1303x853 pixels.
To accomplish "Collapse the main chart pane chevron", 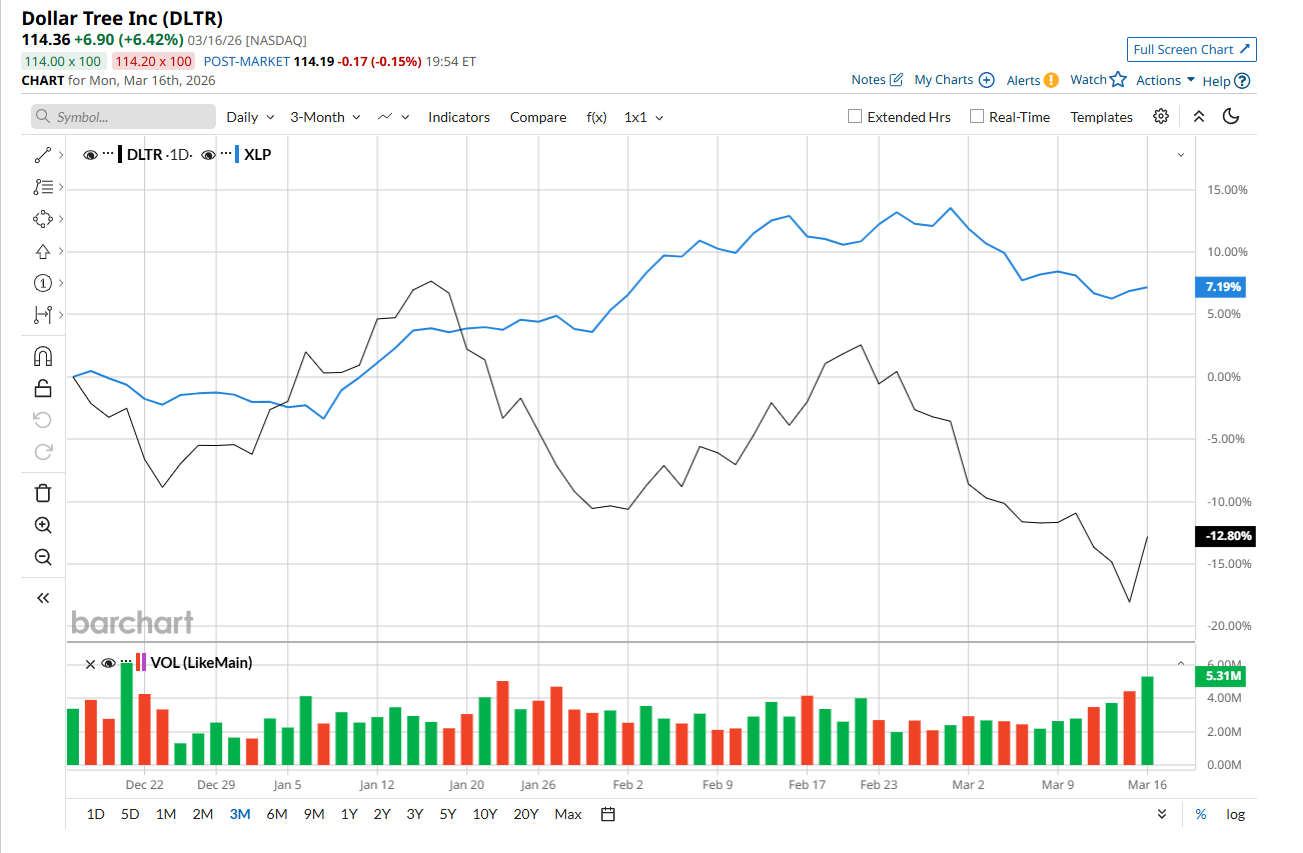I will pos(1180,155).
